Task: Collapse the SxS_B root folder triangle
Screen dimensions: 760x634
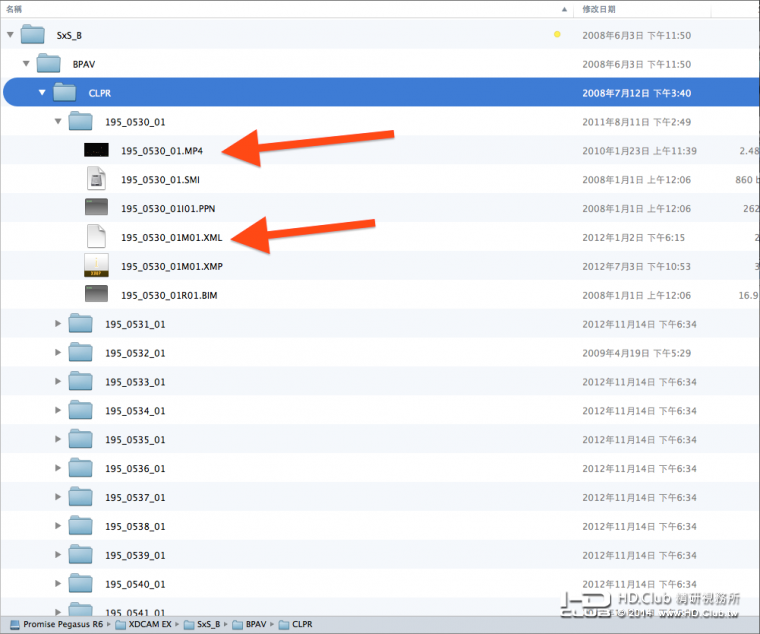Action: tap(10, 35)
